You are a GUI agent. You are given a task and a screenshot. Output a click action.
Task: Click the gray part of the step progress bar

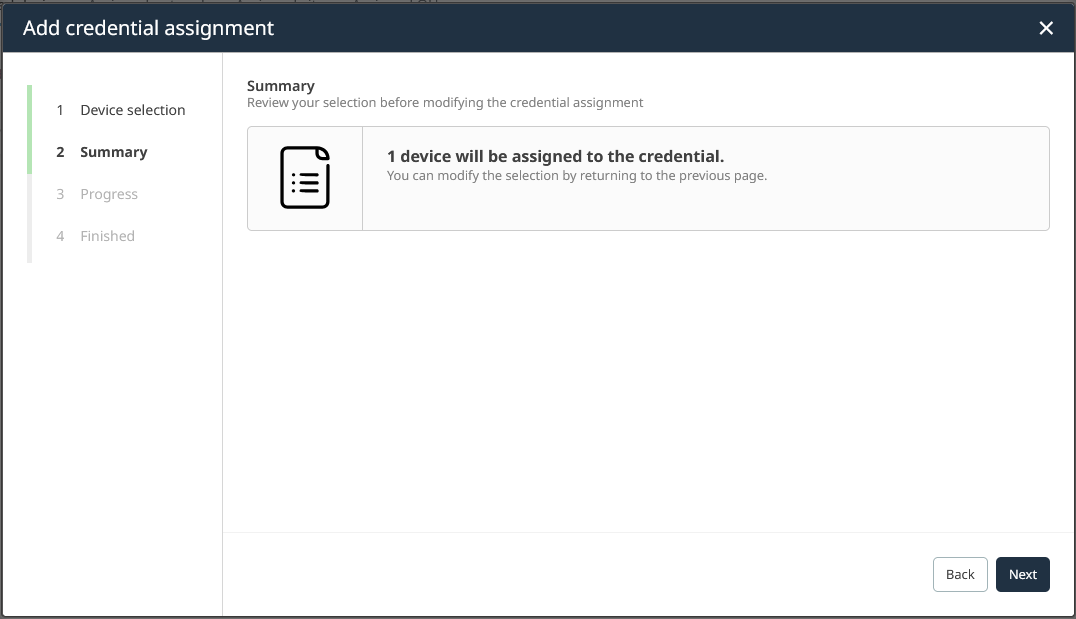coord(30,218)
